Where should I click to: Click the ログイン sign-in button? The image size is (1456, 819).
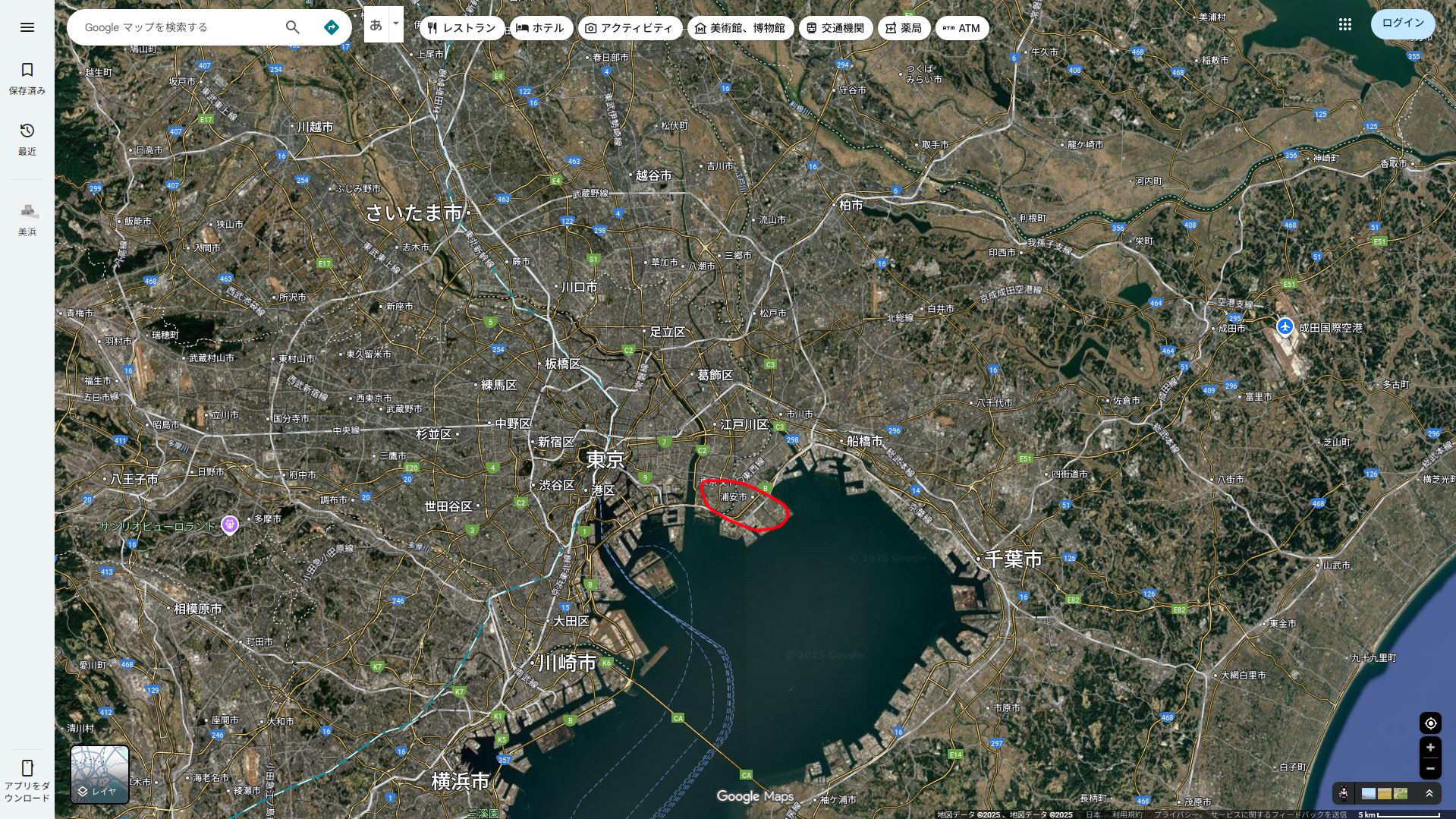pyautogui.click(x=1402, y=24)
